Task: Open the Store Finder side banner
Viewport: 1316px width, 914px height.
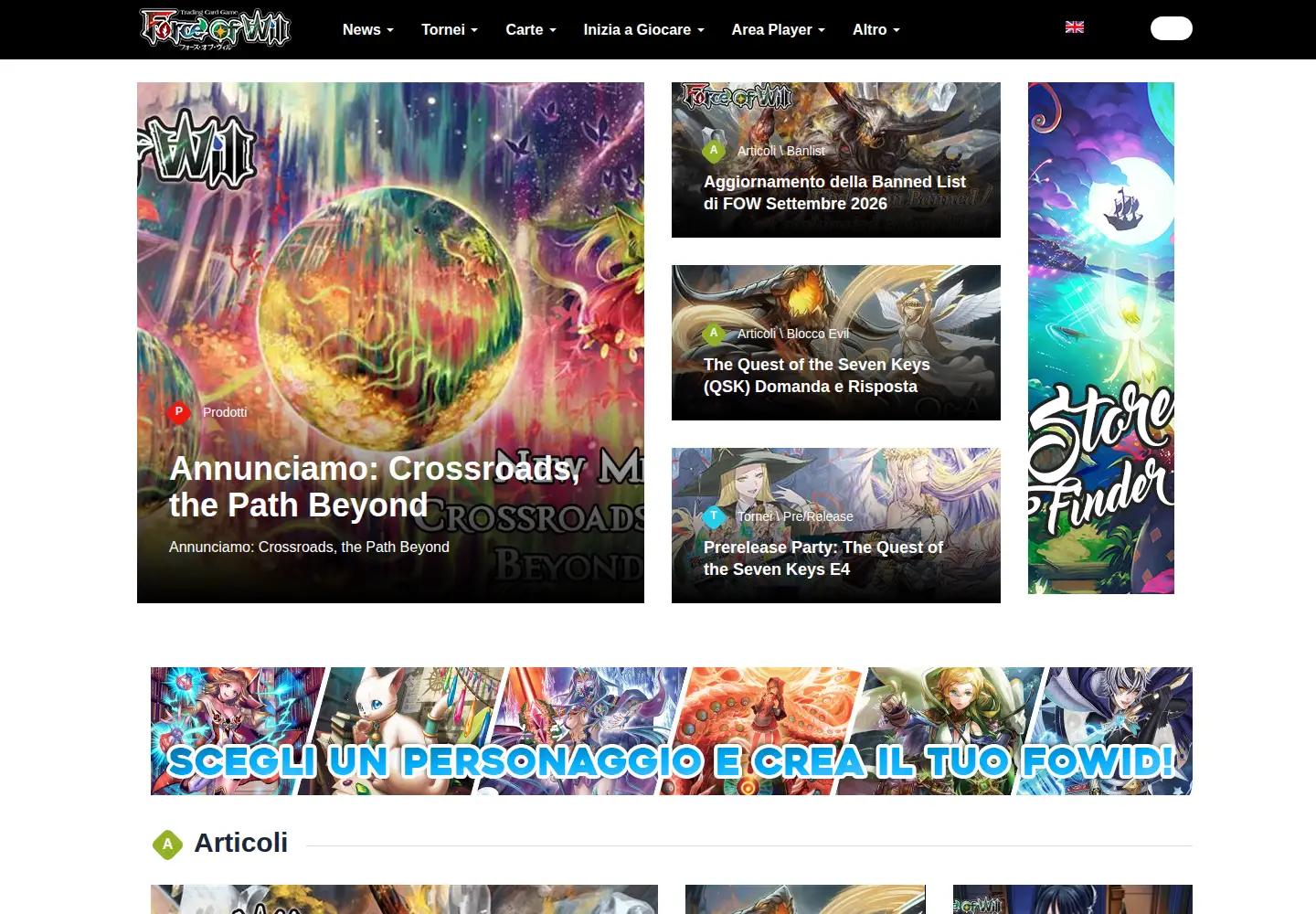Action: point(1101,338)
